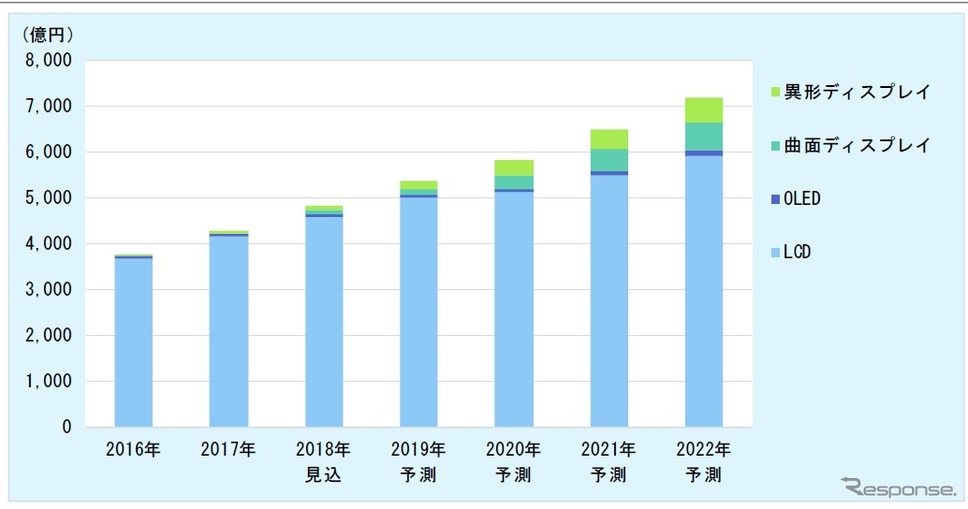This screenshot has width=968, height=509.
Task: Click the 2022年 light green top segment
Action: 704,110
